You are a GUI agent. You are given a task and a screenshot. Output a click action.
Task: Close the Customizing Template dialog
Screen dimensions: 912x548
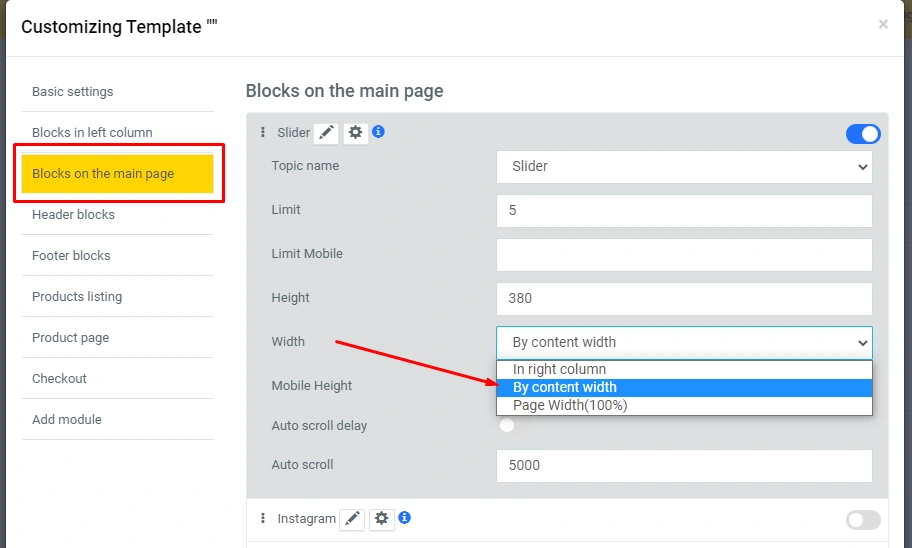coord(883,24)
